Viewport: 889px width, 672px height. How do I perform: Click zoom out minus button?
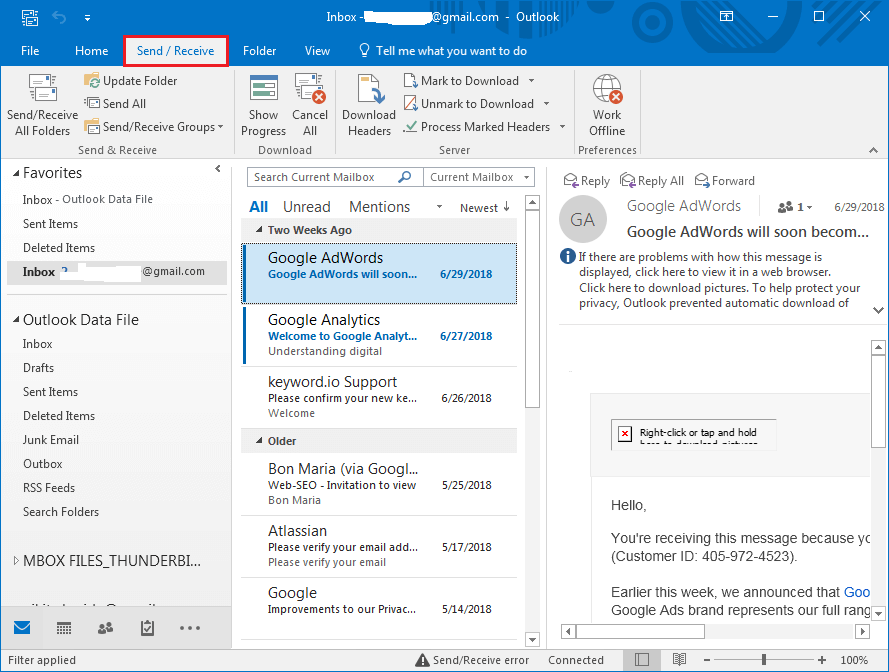click(x=707, y=660)
